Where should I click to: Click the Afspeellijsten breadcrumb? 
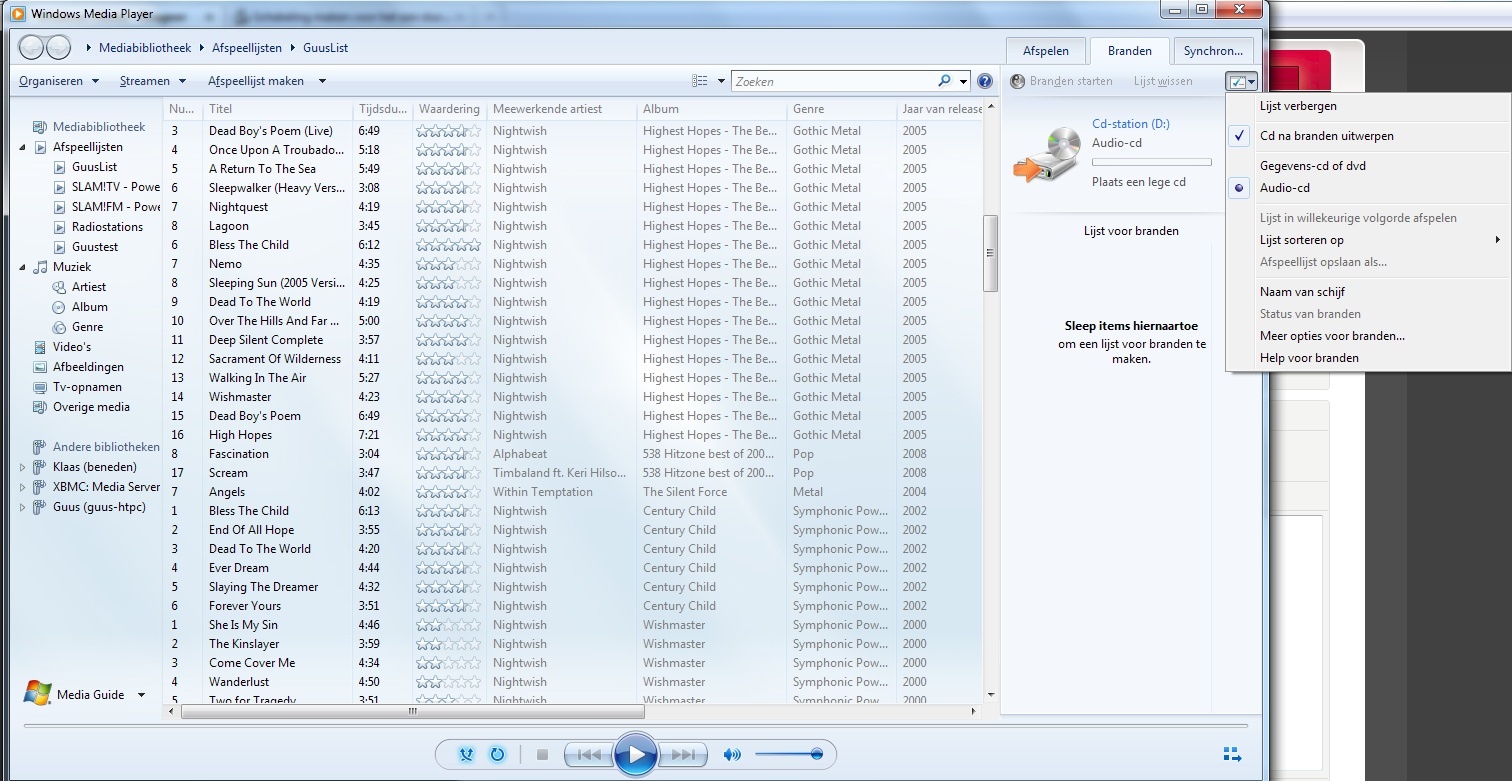click(x=248, y=48)
